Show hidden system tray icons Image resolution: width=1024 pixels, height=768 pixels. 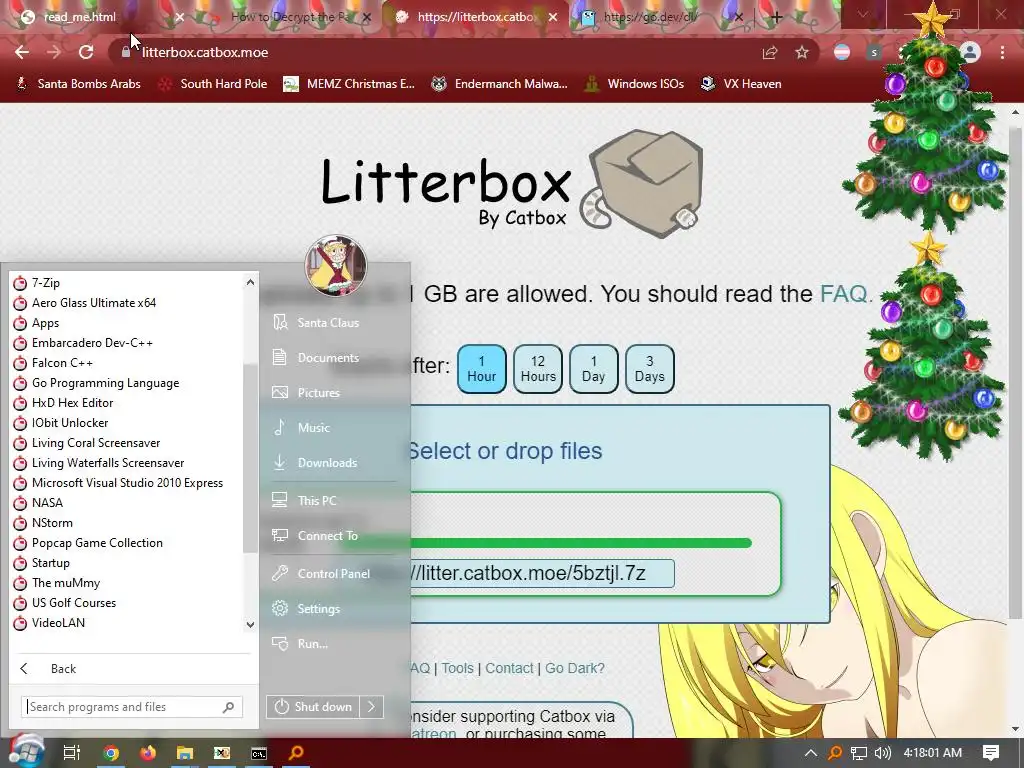[810, 754]
